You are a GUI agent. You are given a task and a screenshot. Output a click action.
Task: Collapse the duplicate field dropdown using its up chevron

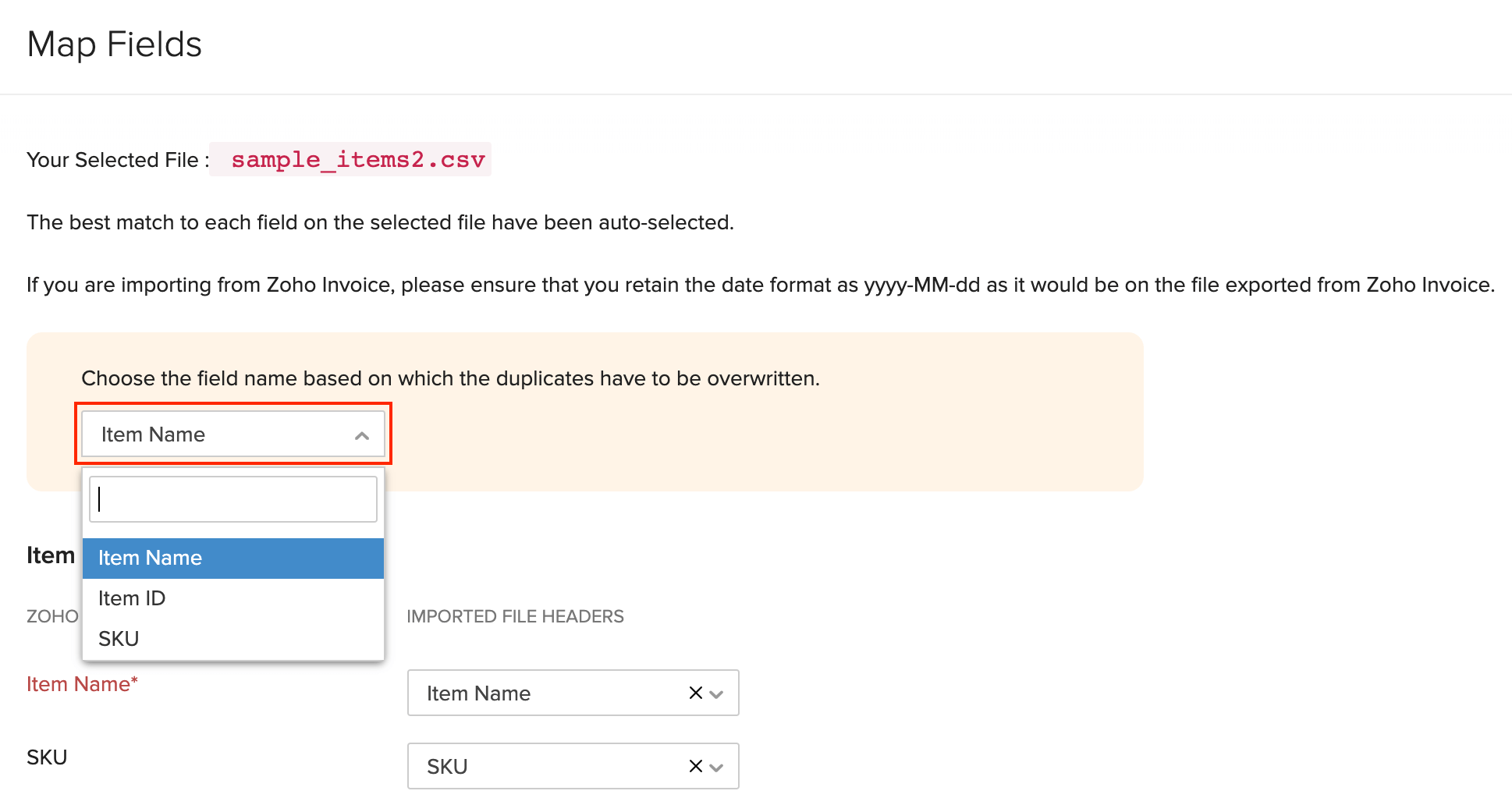(x=361, y=435)
